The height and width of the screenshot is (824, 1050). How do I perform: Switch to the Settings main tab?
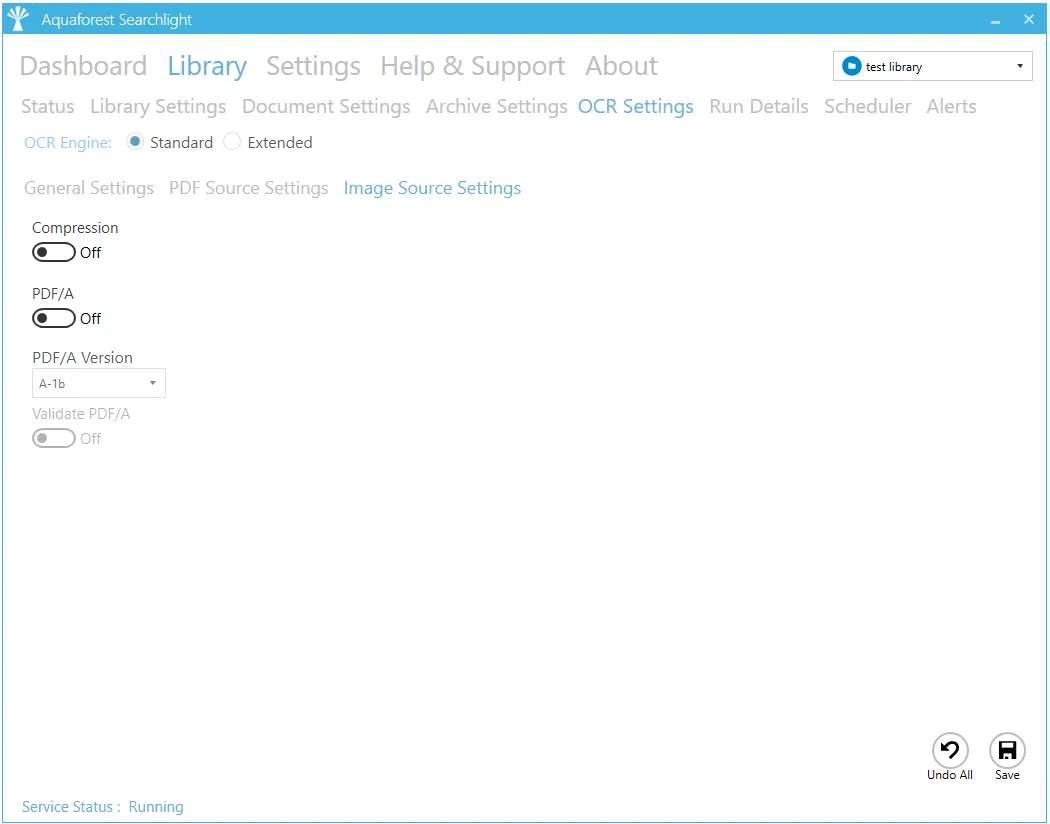[313, 66]
